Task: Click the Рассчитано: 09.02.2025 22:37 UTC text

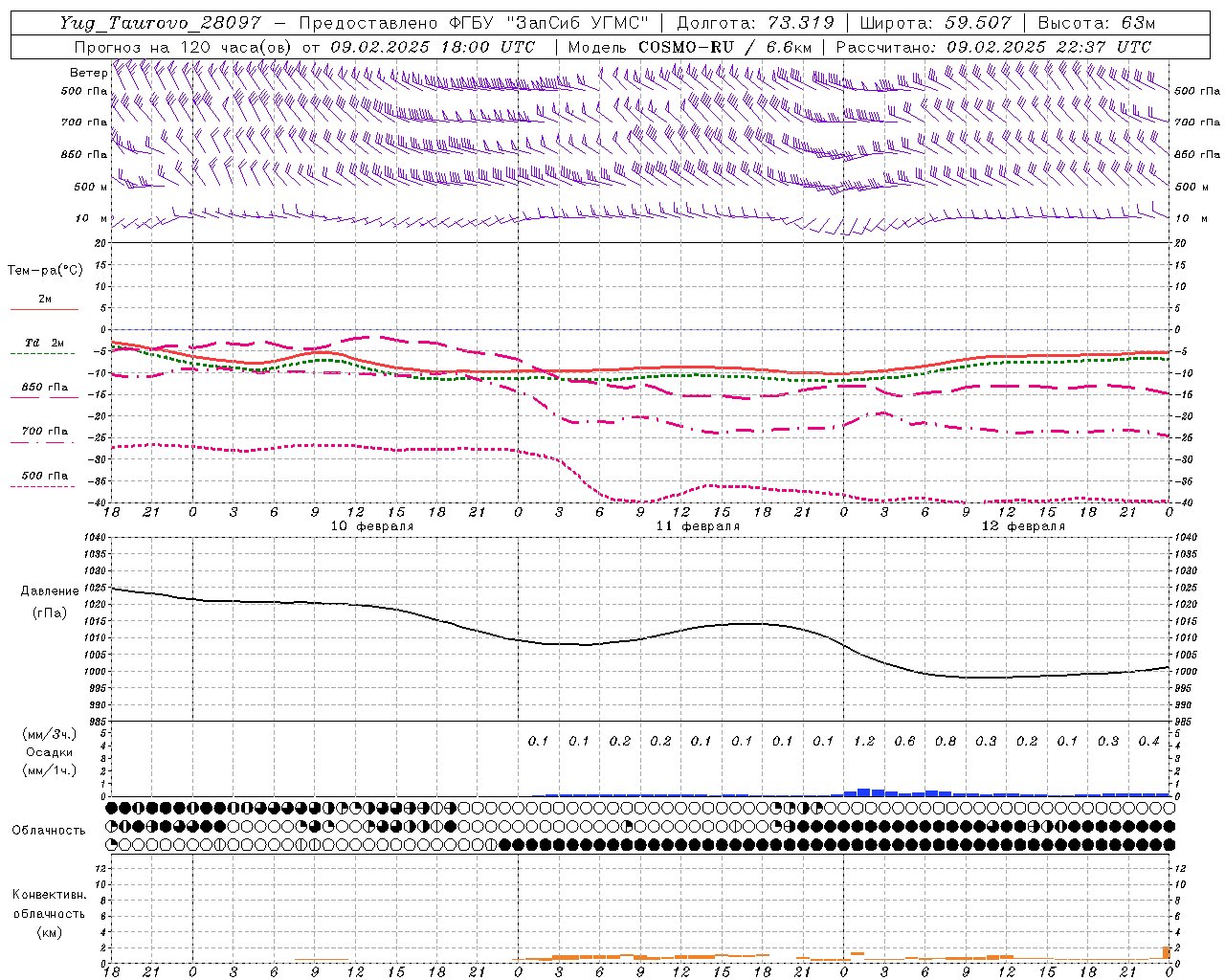Action: 993,47
